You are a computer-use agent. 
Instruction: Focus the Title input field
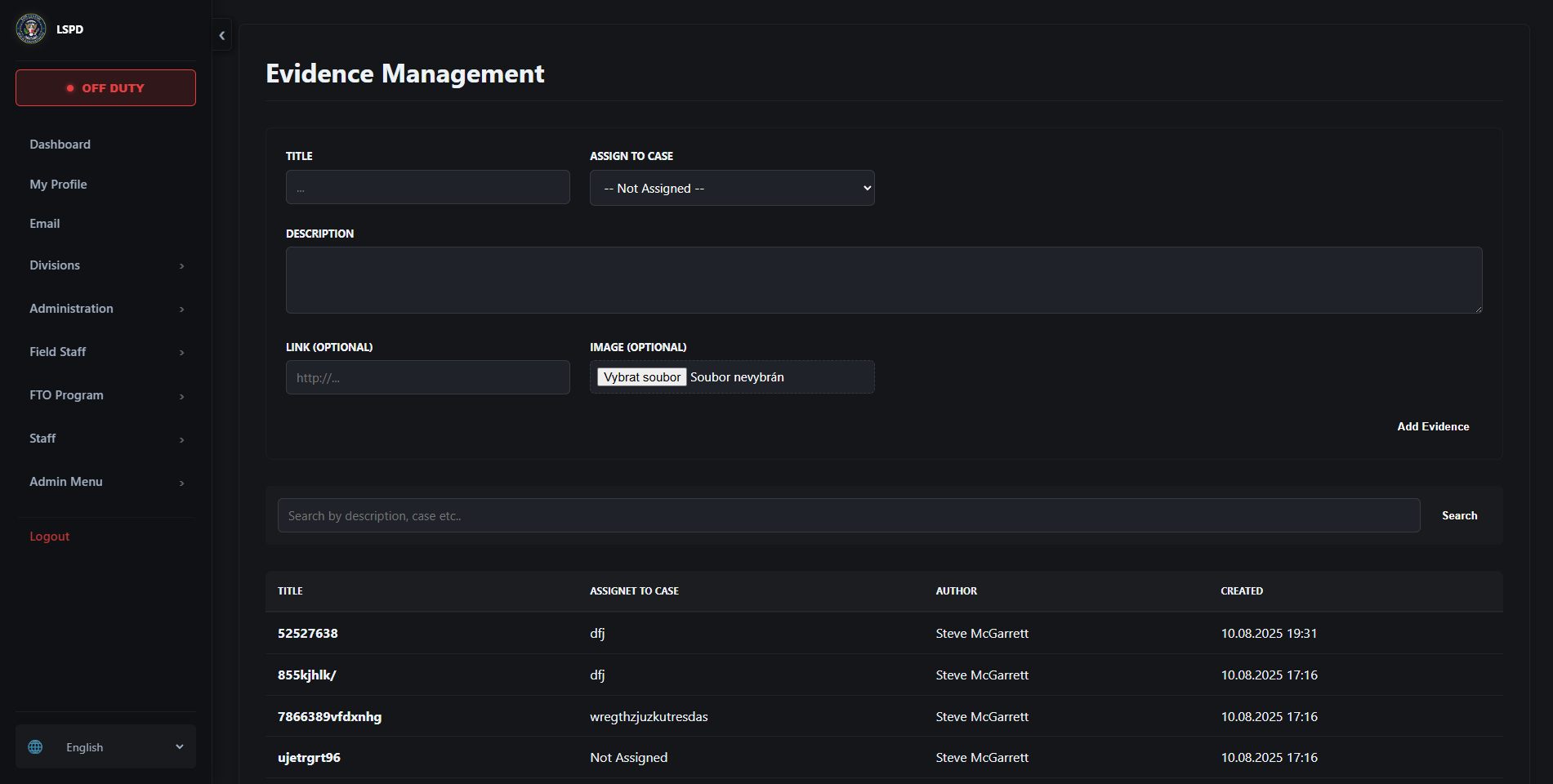(428, 187)
